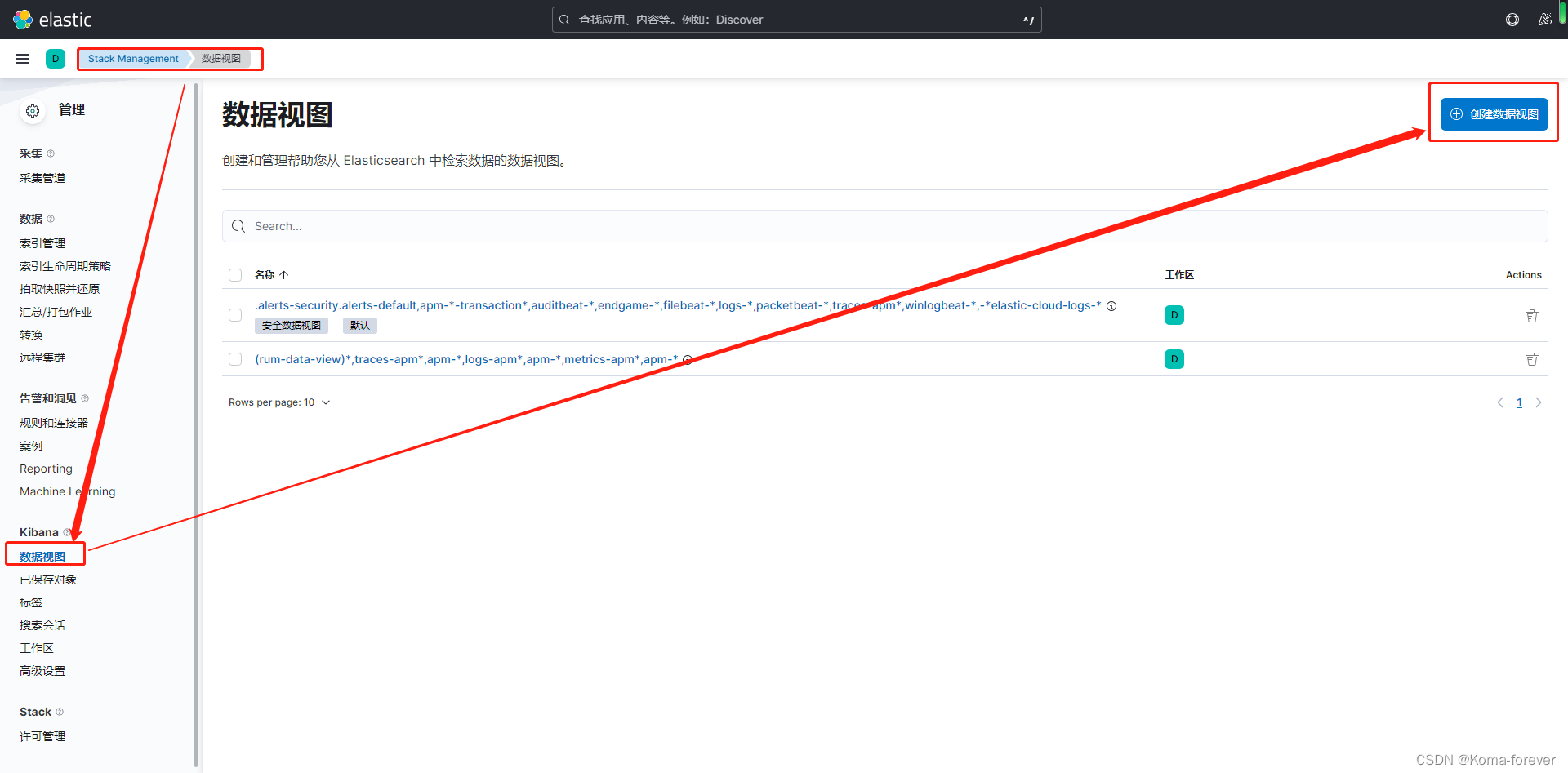This screenshot has height=773, width=1568.
Task: Open the hamburger navigation menu
Action: [x=23, y=59]
